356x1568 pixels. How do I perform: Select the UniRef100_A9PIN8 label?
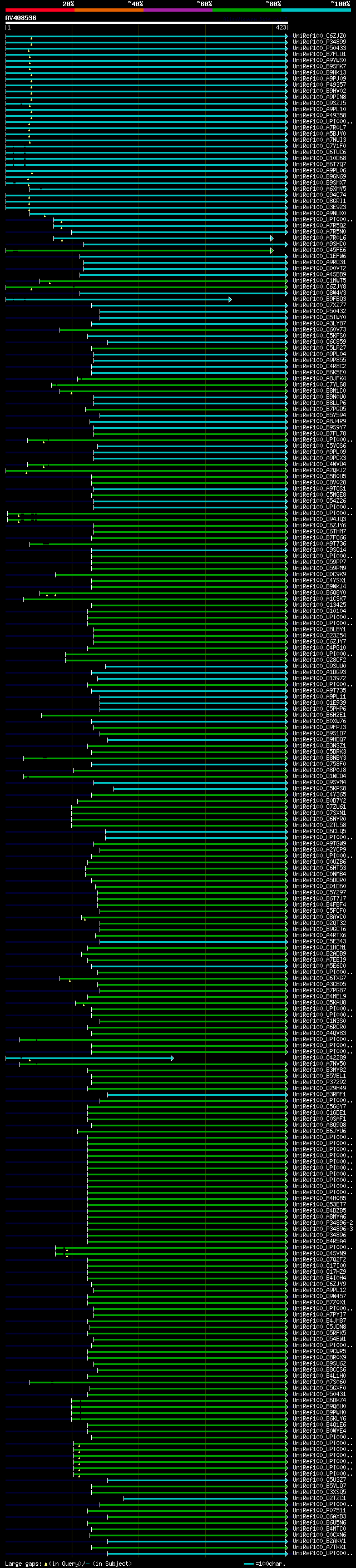tap(319, 97)
